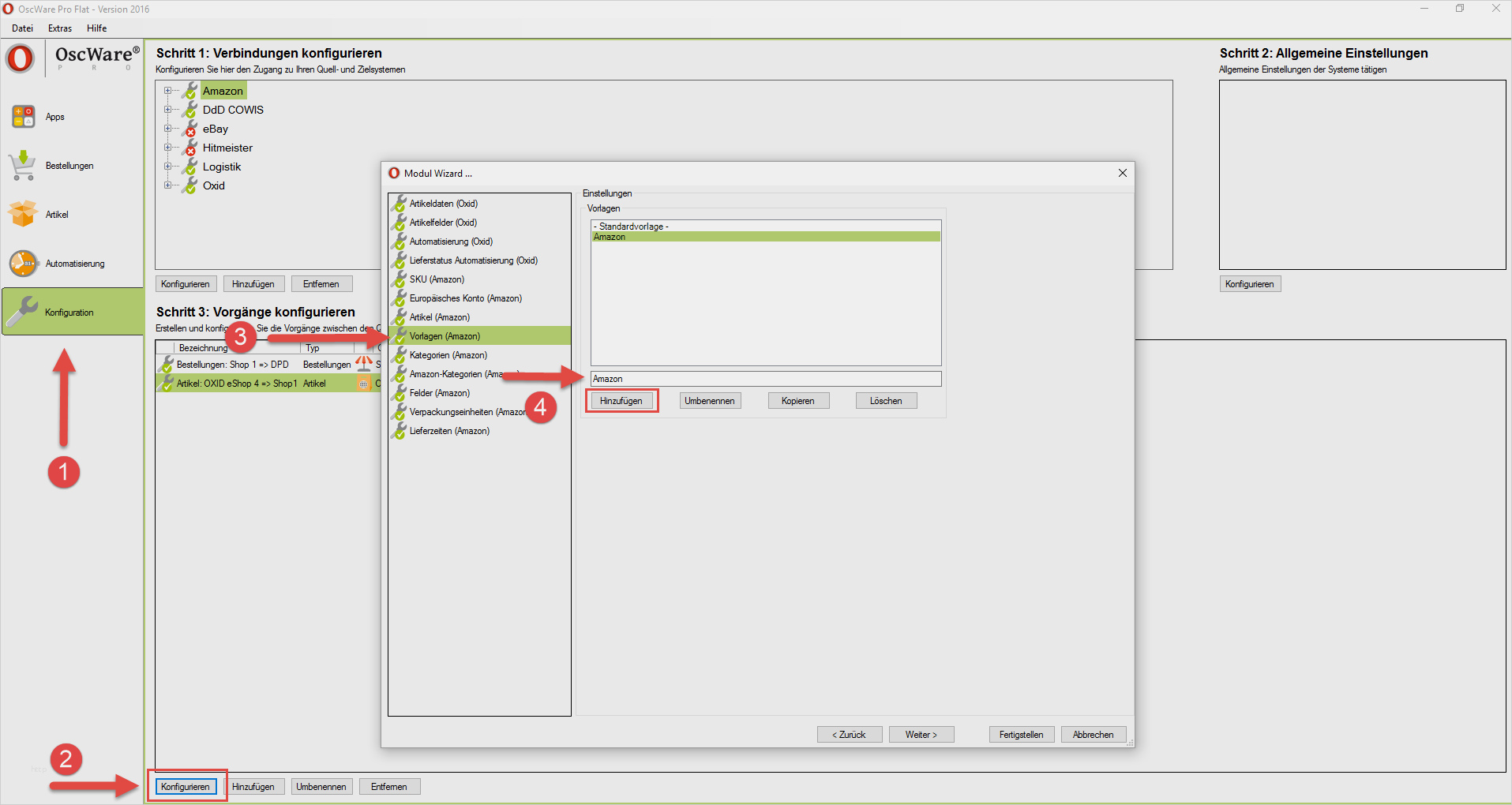The image size is (1512, 805).
Task: Expand the Amazon connection tree node
Action: 167,91
